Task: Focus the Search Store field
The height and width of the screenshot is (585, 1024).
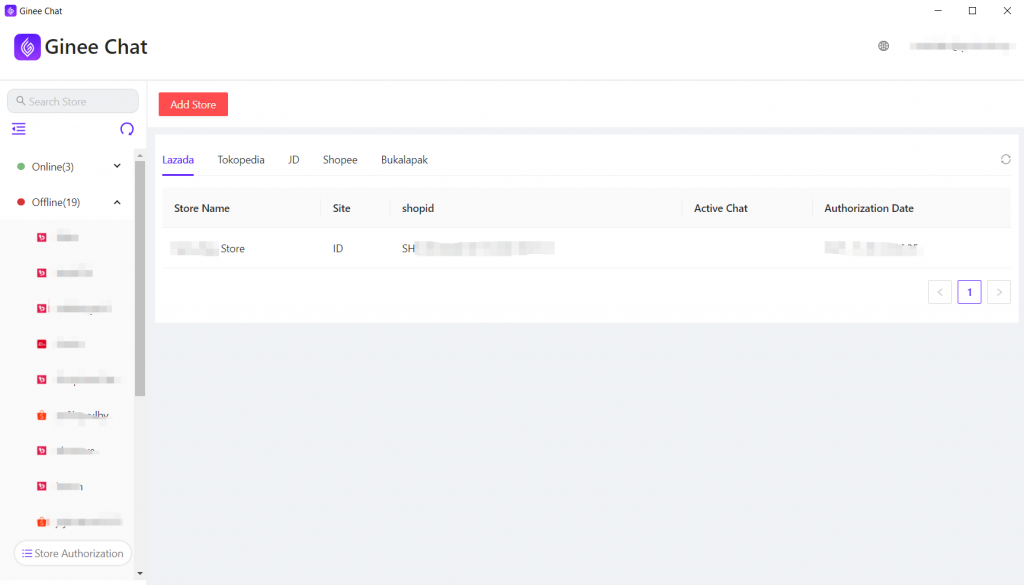Action: point(72,101)
